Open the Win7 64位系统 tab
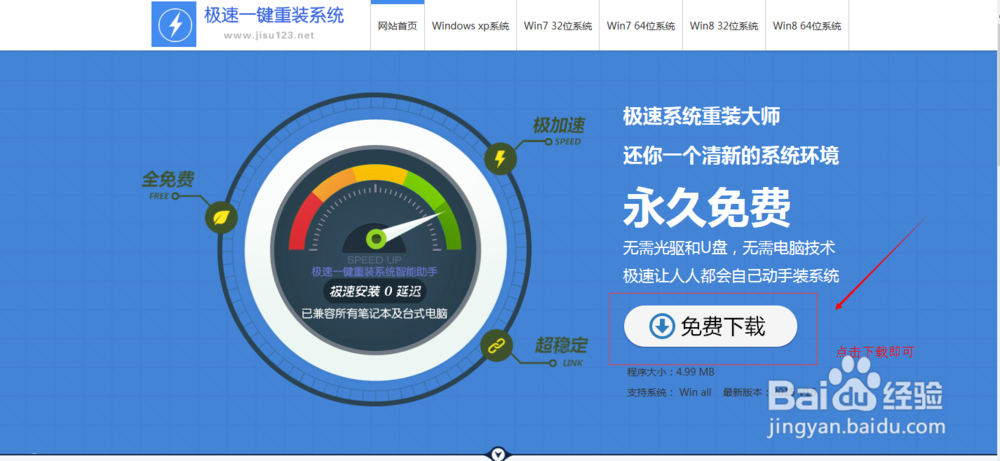The image size is (1000, 461). click(x=641, y=26)
